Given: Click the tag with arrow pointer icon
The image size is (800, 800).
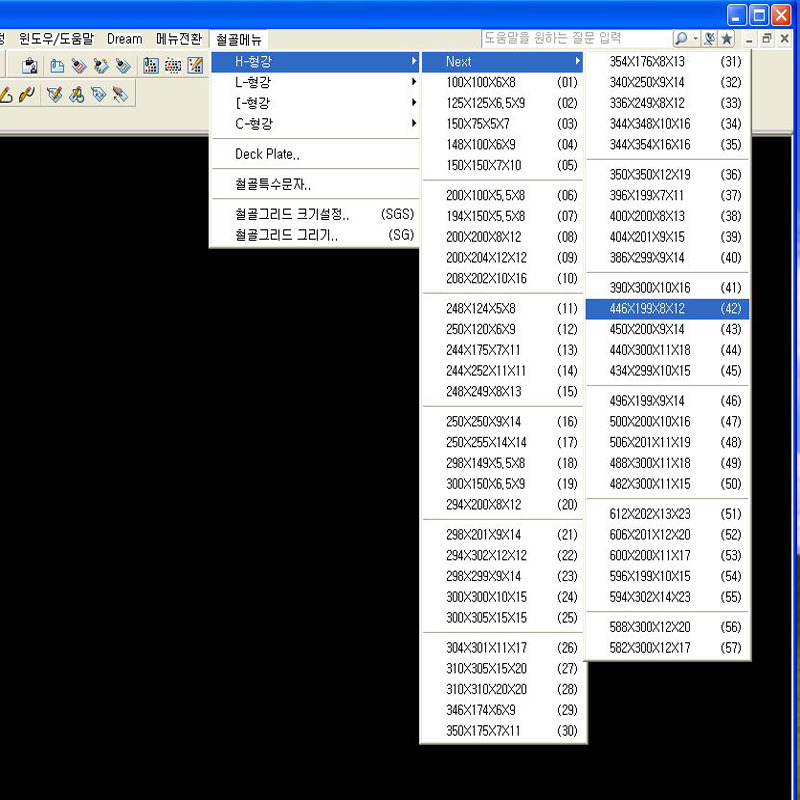Looking at the screenshot, I should [120, 94].
